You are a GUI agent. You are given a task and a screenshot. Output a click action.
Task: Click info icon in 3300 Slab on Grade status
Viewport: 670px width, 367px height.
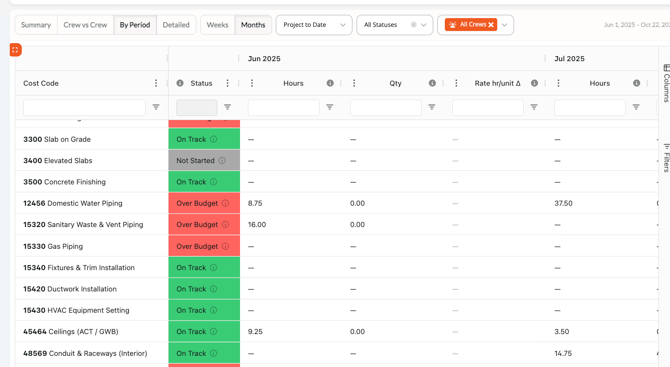coord(213,139)
